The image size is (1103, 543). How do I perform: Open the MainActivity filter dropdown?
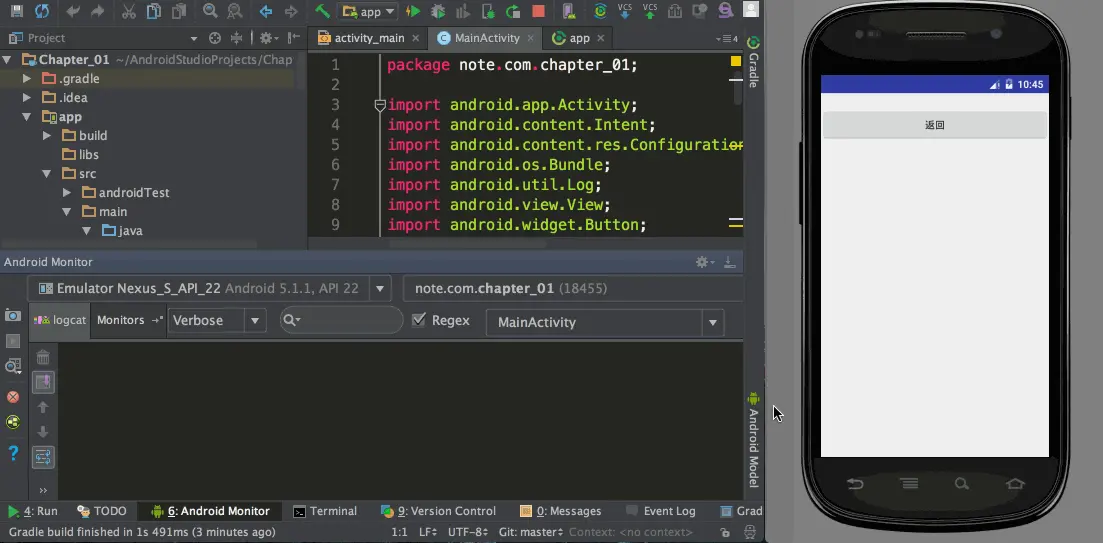605,323
